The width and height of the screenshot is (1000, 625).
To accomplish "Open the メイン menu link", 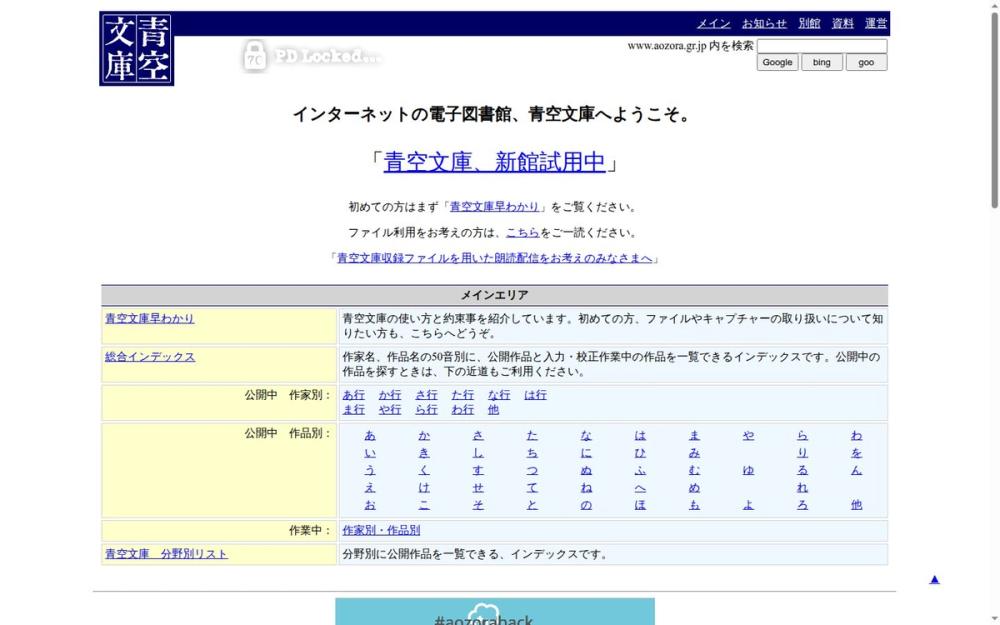I will [x=713, y=24].
